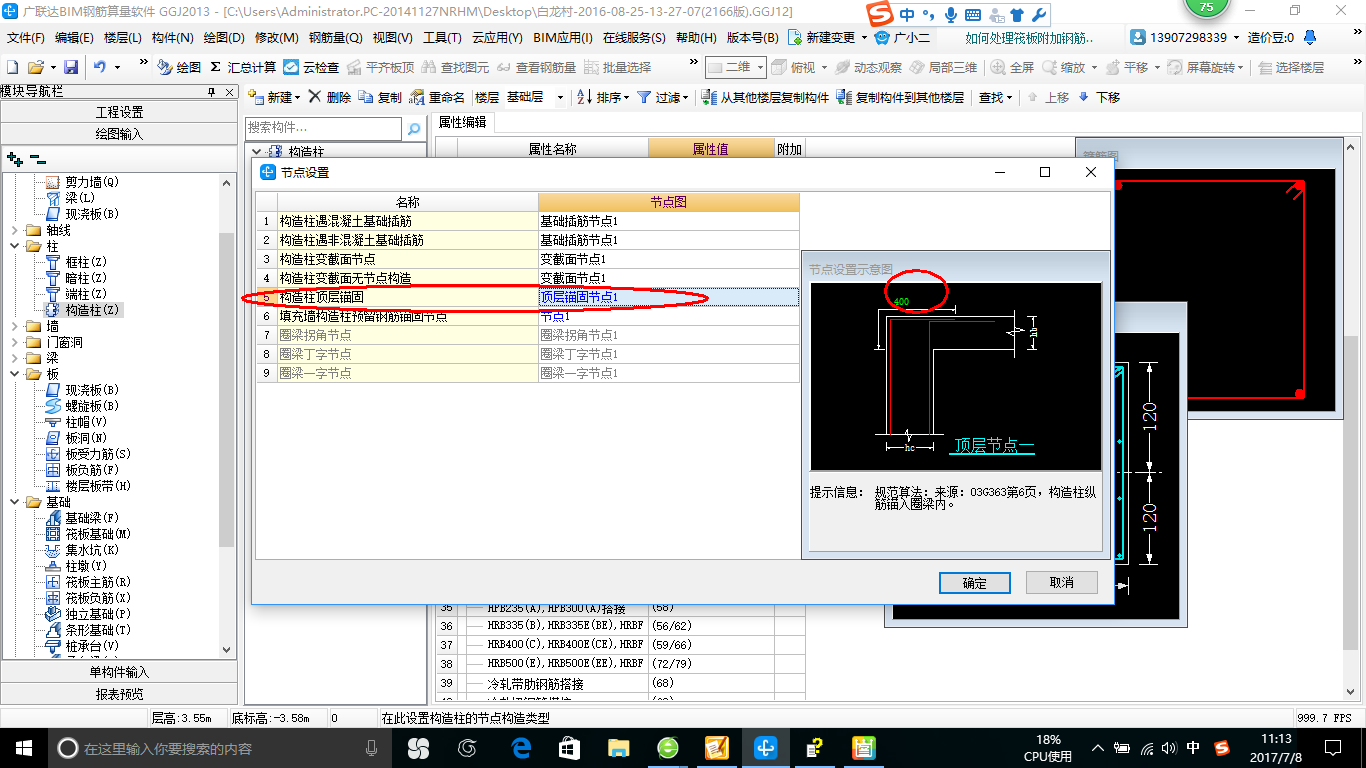The width and height of the screenshot is (1366, 768).
Task: Open the BIM应用(I) menu
Action: pyautogui.click(x=562, y=37)
